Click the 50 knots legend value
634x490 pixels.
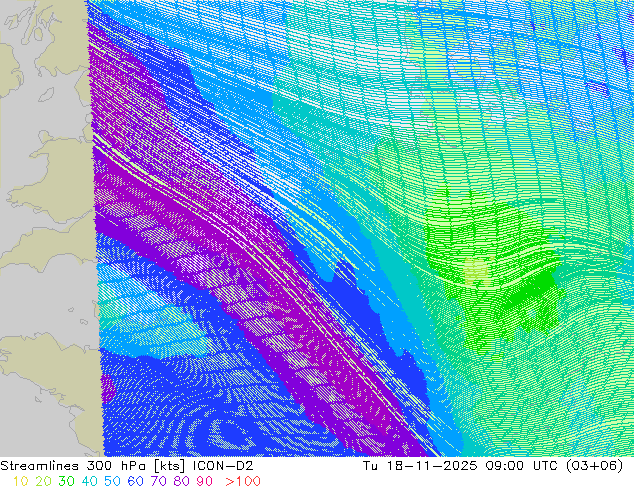click(112, 481)
